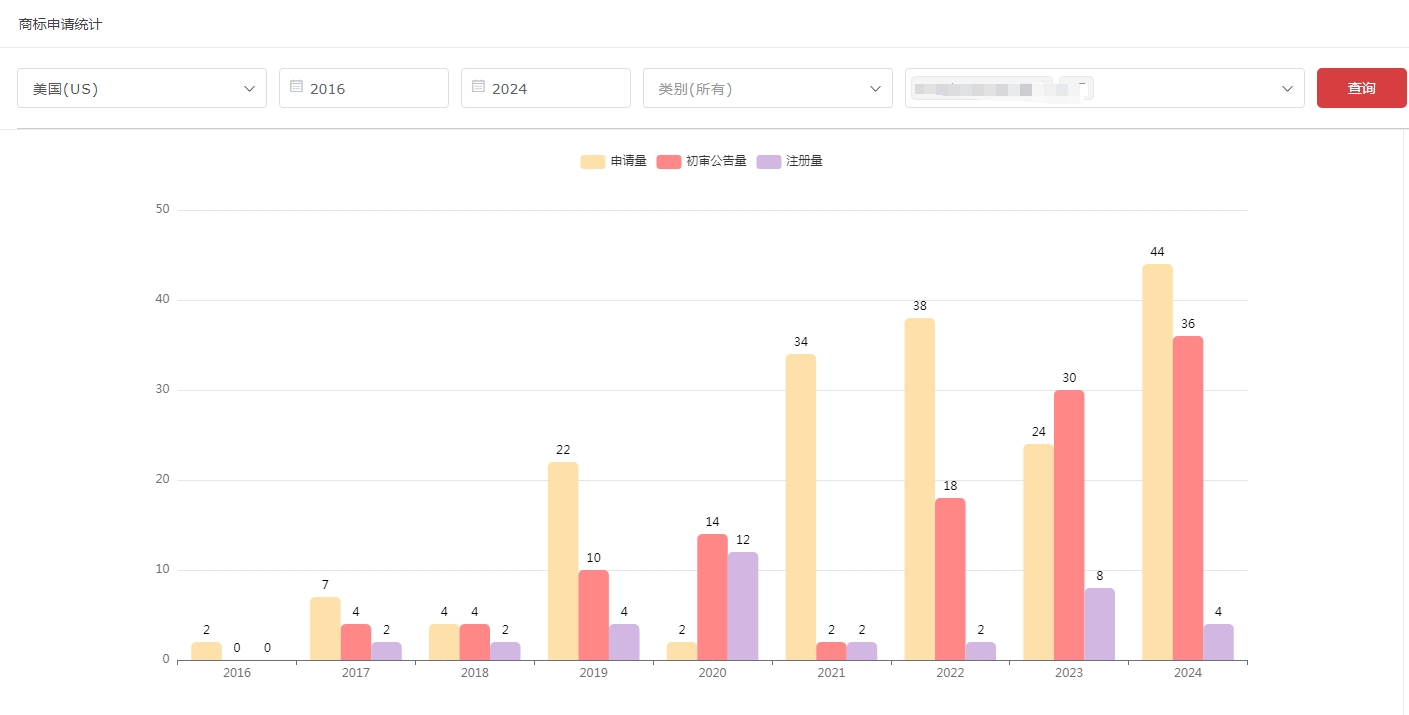Click the purple 注册量 legend color swatch
1409x715 pixels.
769,162
